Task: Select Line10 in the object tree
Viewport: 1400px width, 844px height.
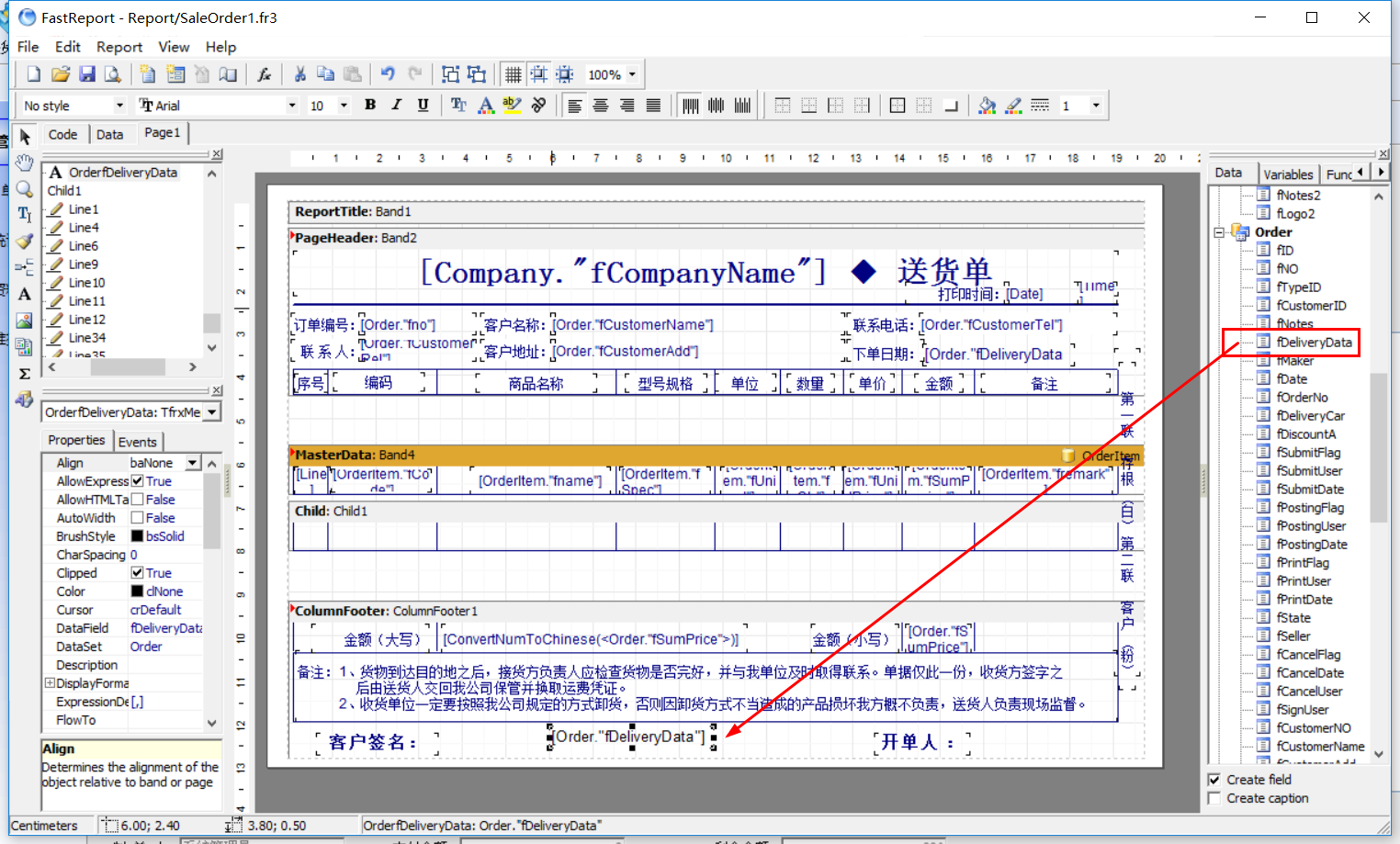Action: click(x=86, y=283)
